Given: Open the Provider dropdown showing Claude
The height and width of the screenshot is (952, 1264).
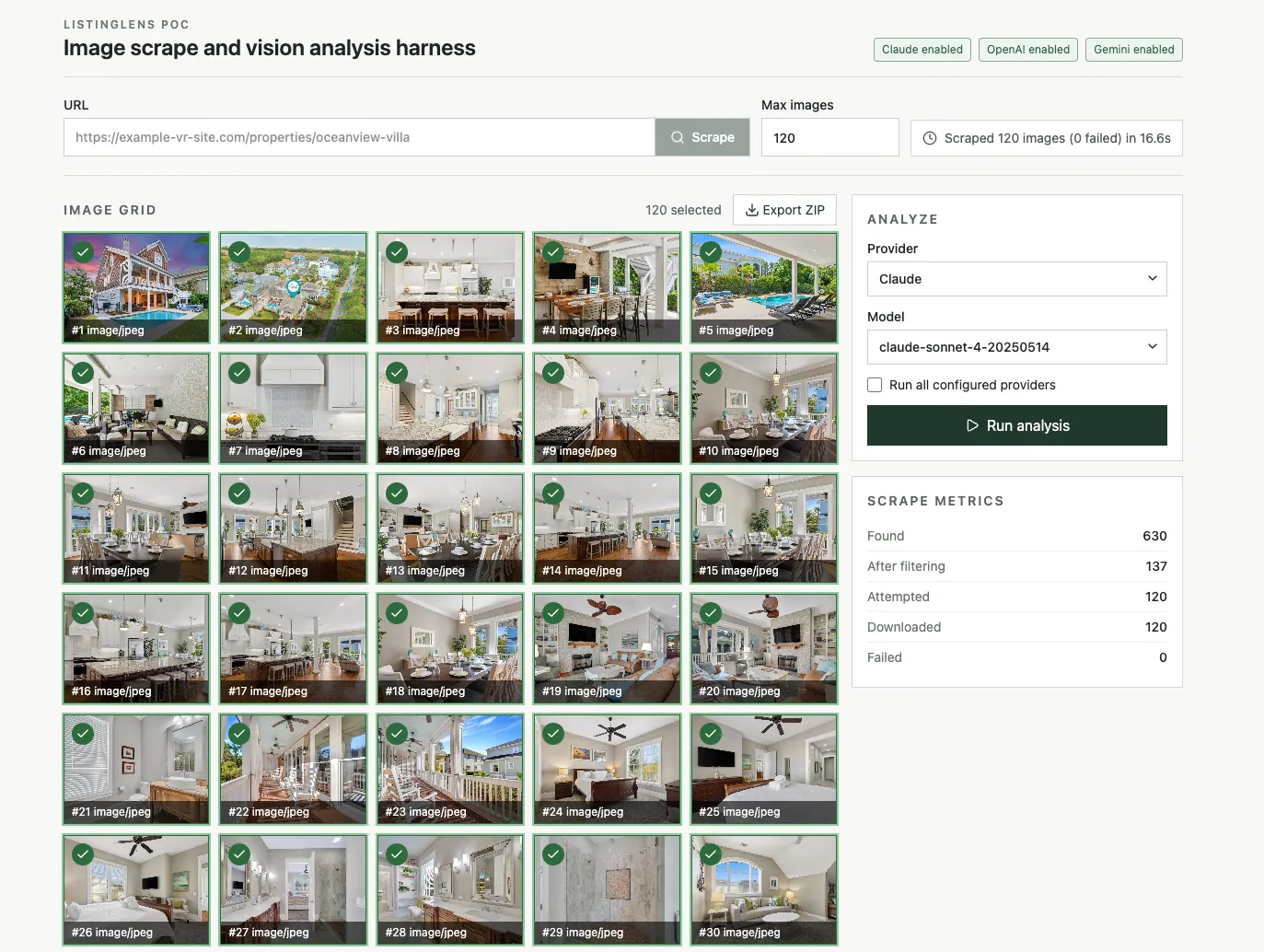Looking at the screenshot, I should click(1017, 279).
